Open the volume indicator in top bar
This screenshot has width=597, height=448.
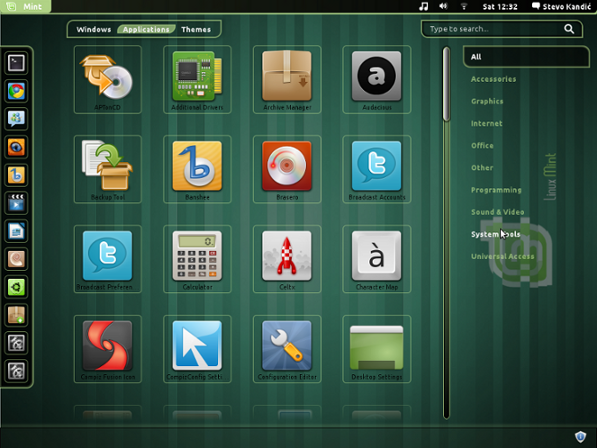coord(443,6)
